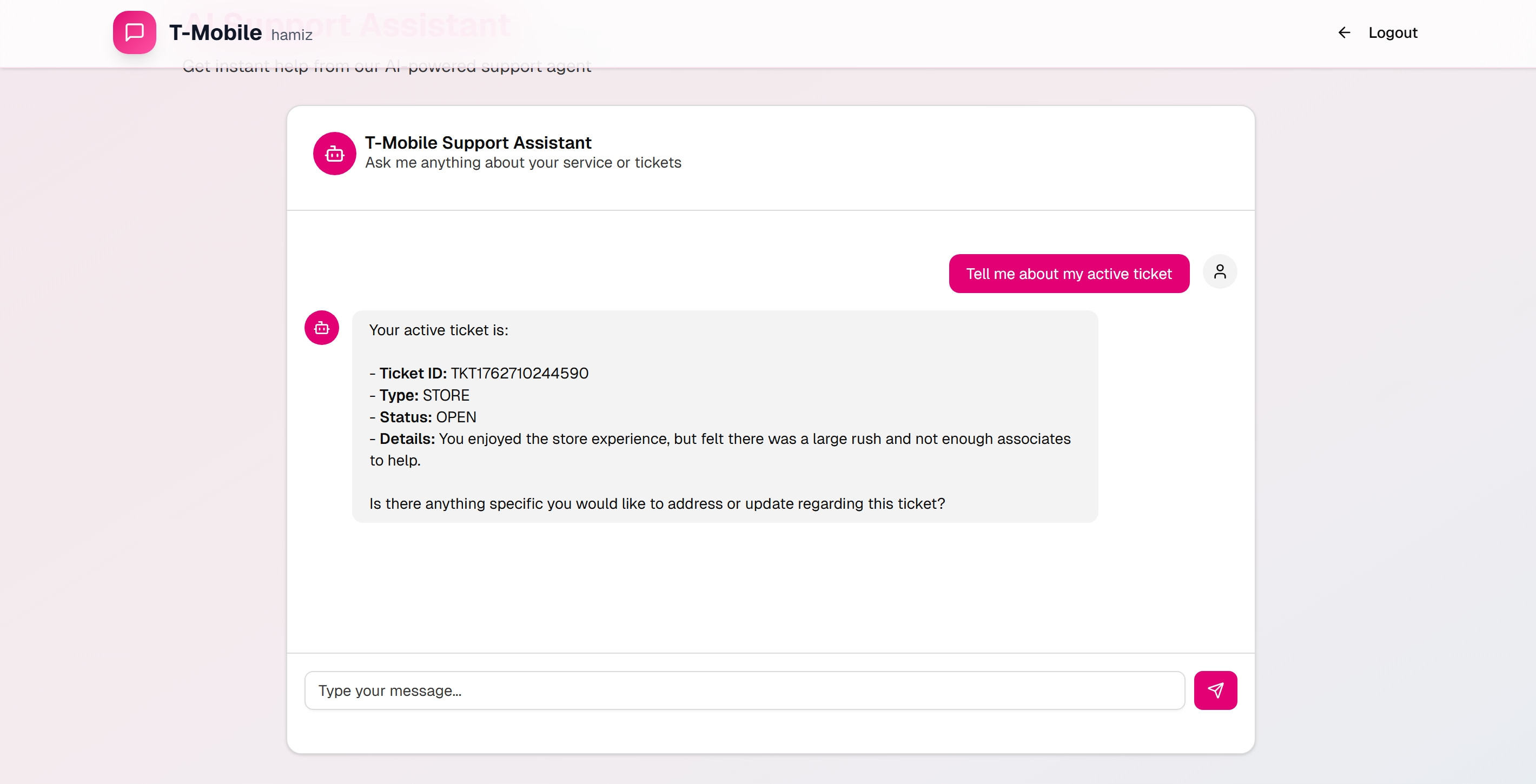Click the hamiz username label
This screenshot has width=1536, height=784.
[x=292, y=35]
